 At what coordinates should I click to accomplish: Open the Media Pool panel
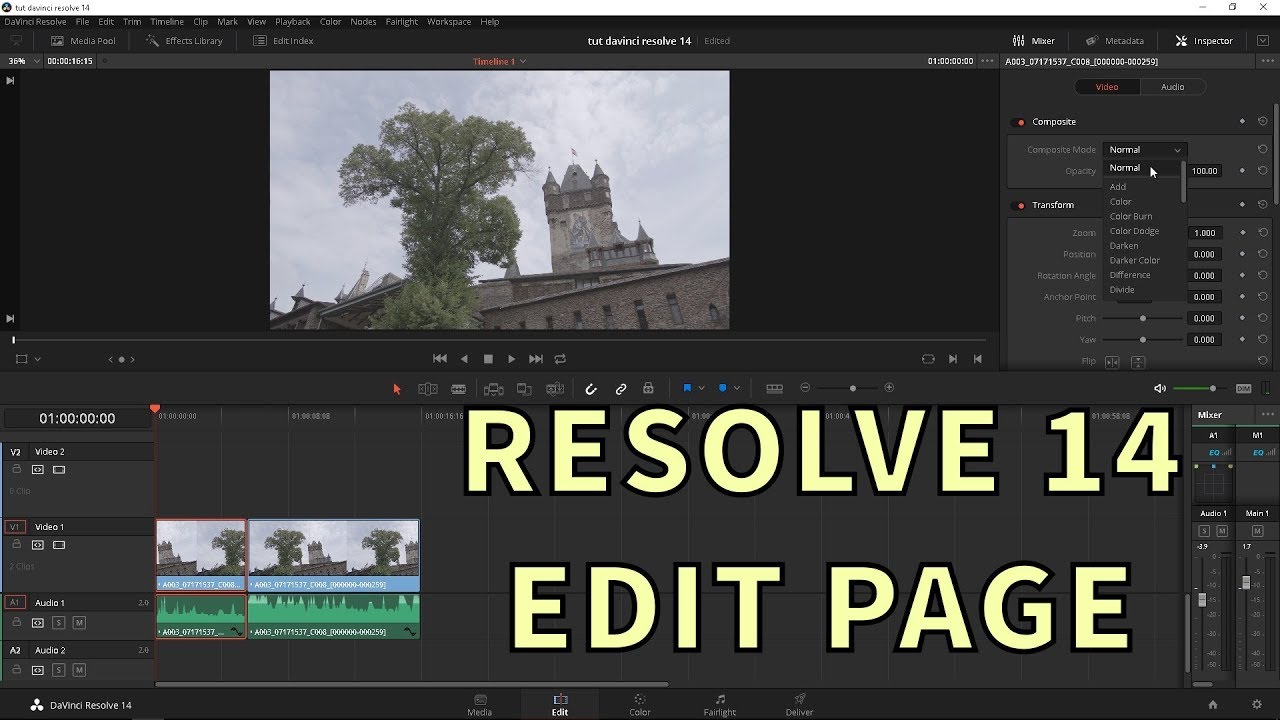point(83,41)
